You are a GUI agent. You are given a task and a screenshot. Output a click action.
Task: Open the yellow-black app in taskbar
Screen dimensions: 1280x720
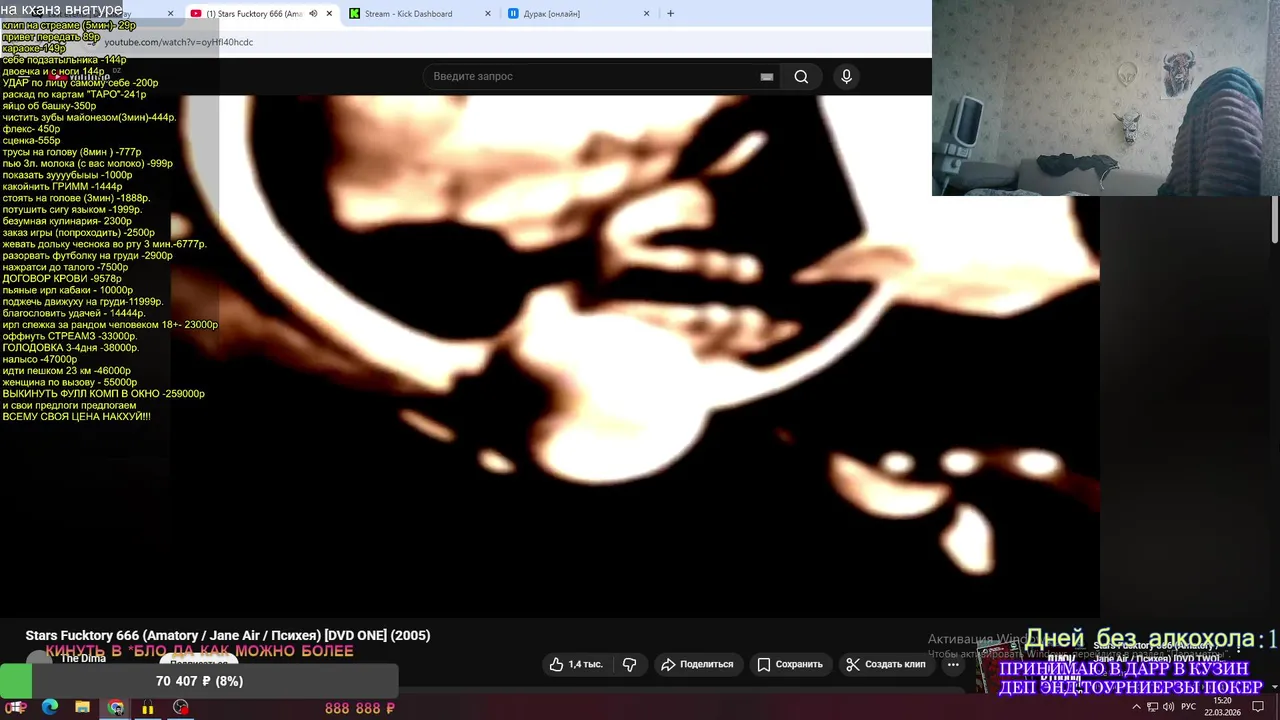click(148, 707)
